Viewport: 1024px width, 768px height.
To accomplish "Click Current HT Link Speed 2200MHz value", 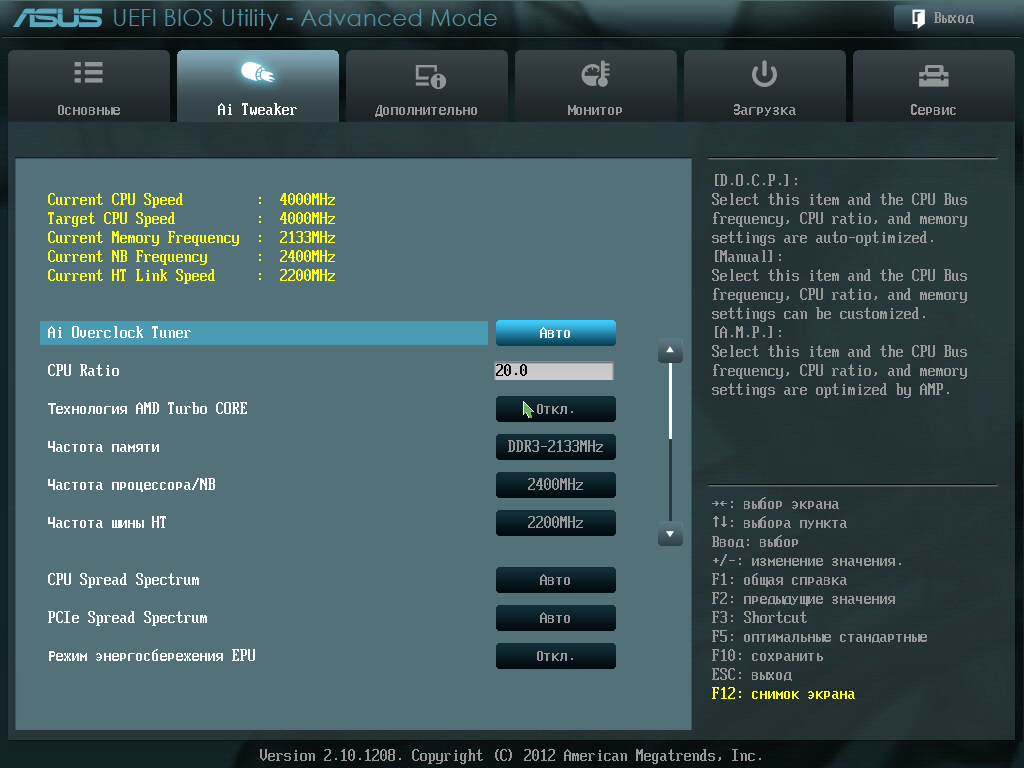I will [x=307, y=276].
